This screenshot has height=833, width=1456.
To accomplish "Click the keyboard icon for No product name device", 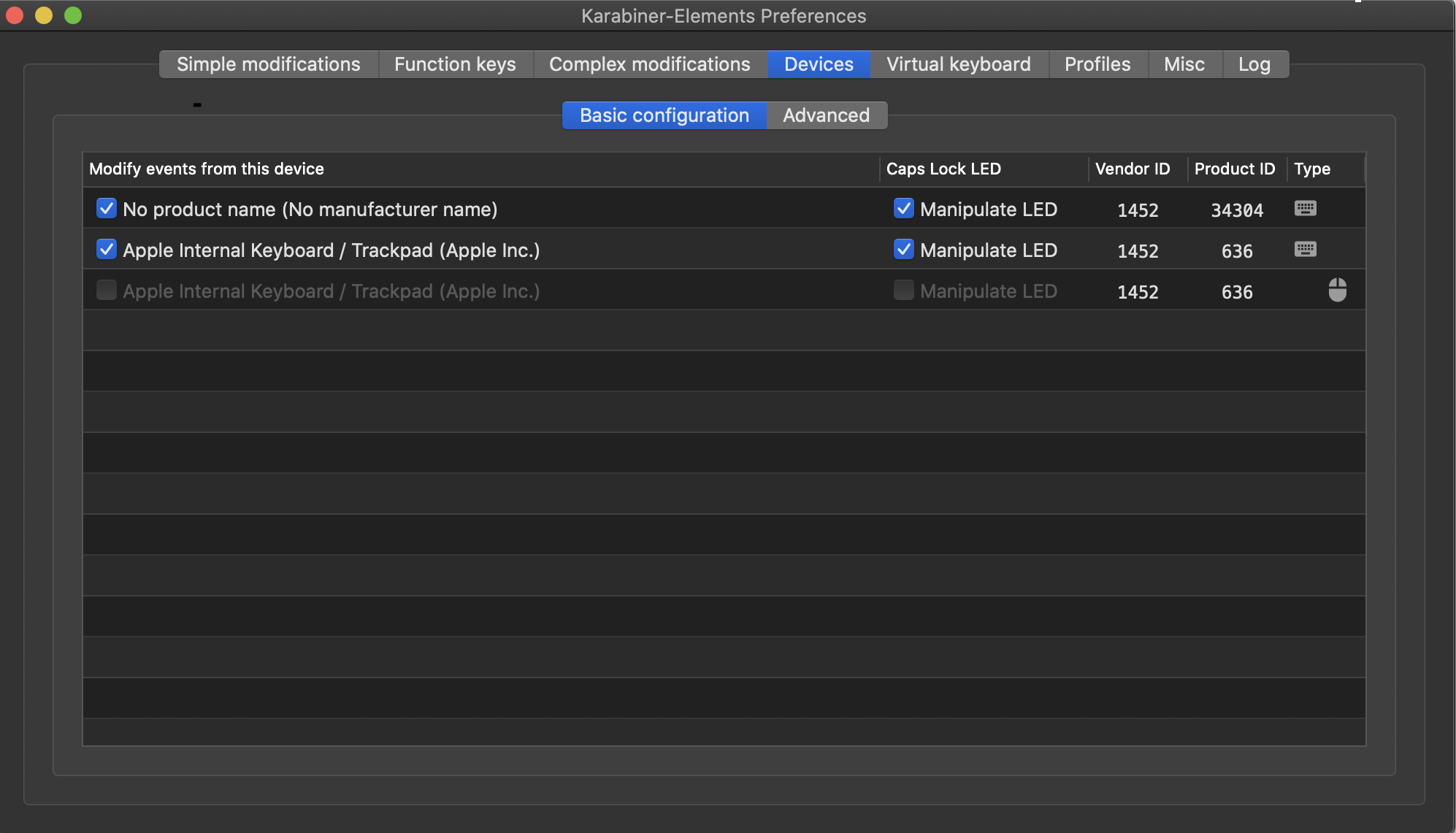I will 1306,208.
